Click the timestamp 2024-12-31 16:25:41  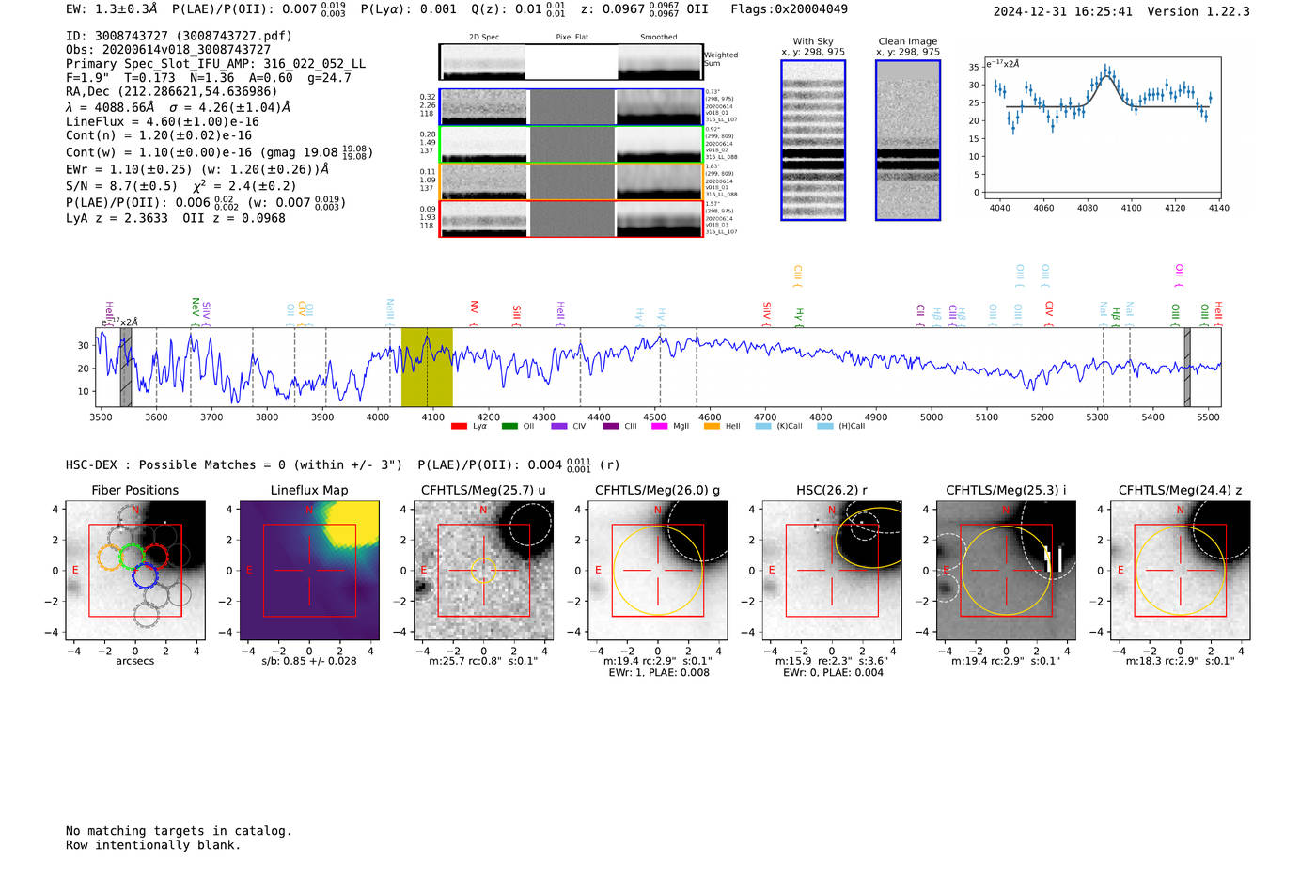coord(1063,11)
